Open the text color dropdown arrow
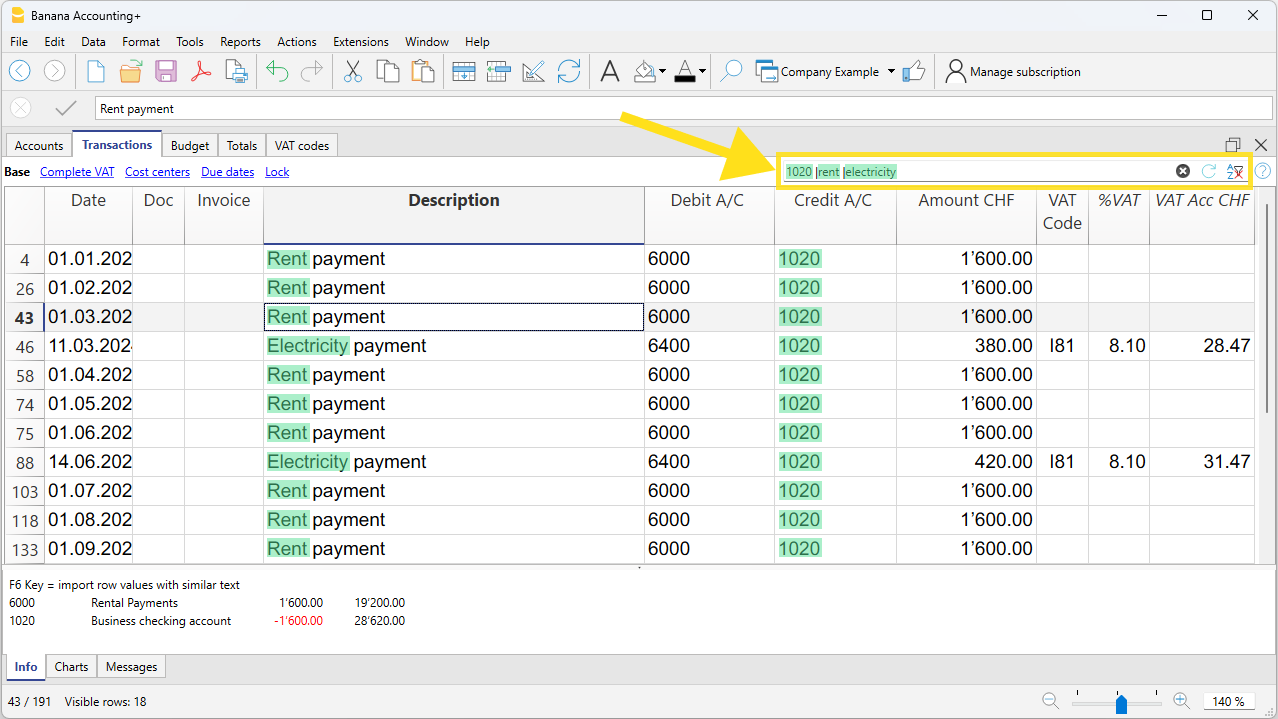Screen dimensions: 1278x719 702,72
